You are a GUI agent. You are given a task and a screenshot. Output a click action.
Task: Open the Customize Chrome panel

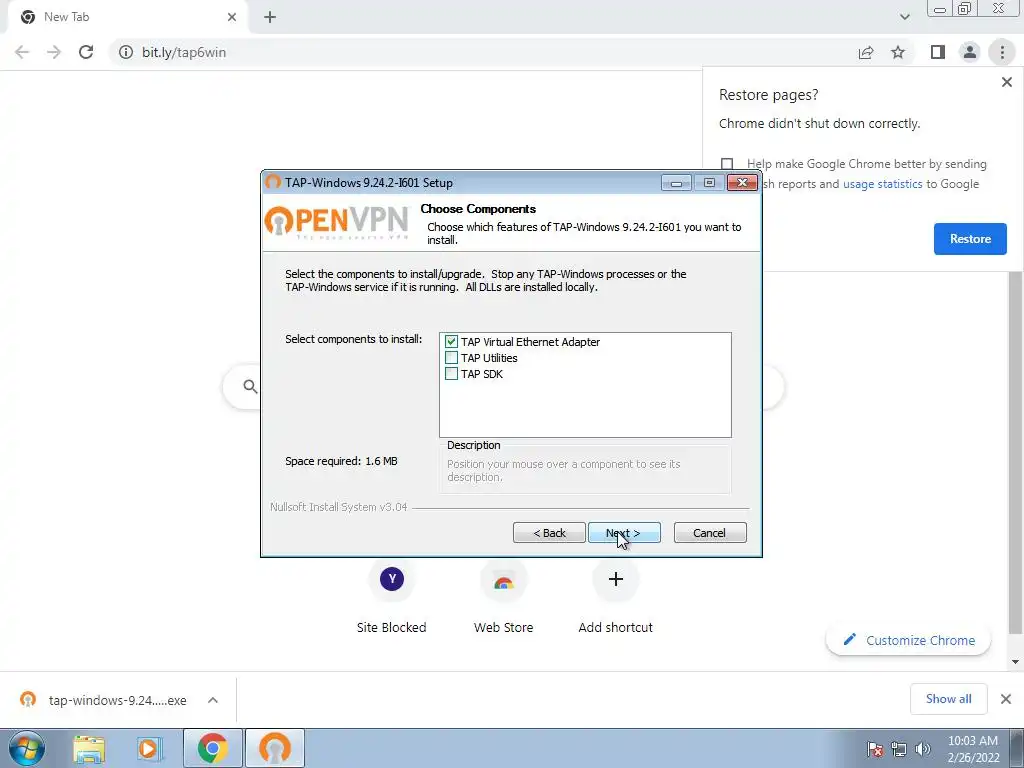(x=908, y=640)
